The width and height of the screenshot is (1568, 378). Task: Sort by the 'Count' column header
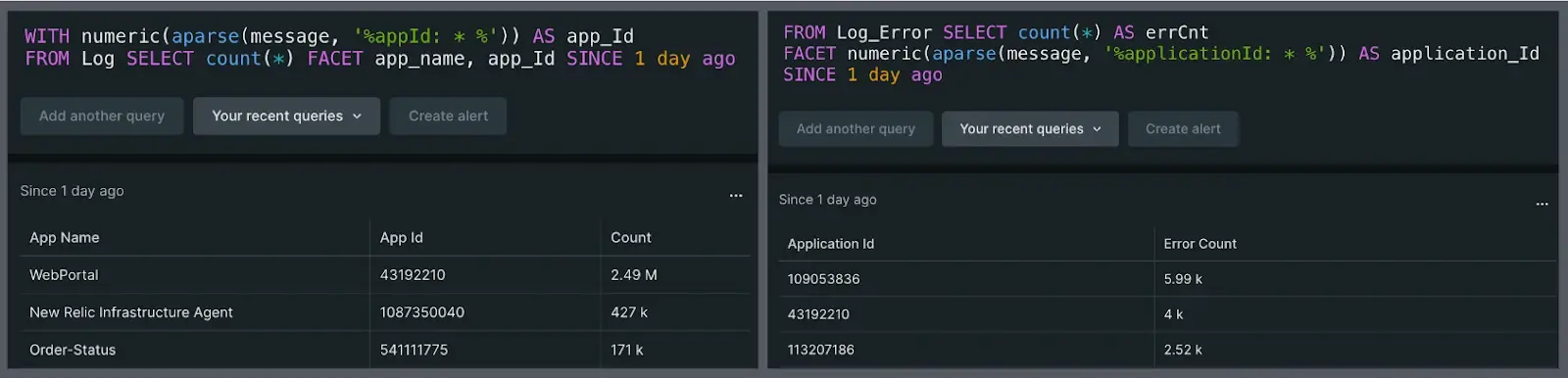point(630,237)
